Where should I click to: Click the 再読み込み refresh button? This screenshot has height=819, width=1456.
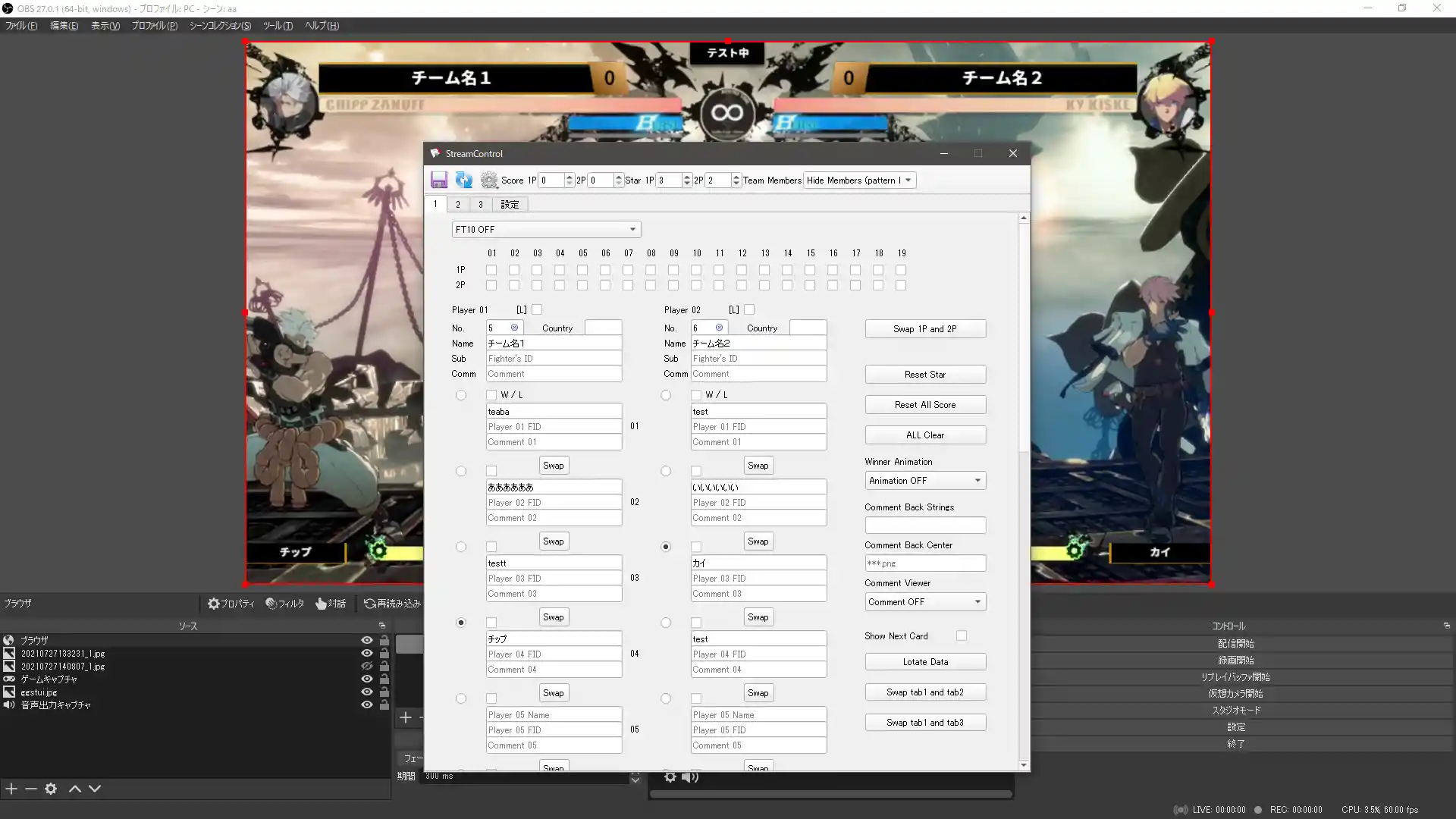pyautogui.click(x=392, y=604)
